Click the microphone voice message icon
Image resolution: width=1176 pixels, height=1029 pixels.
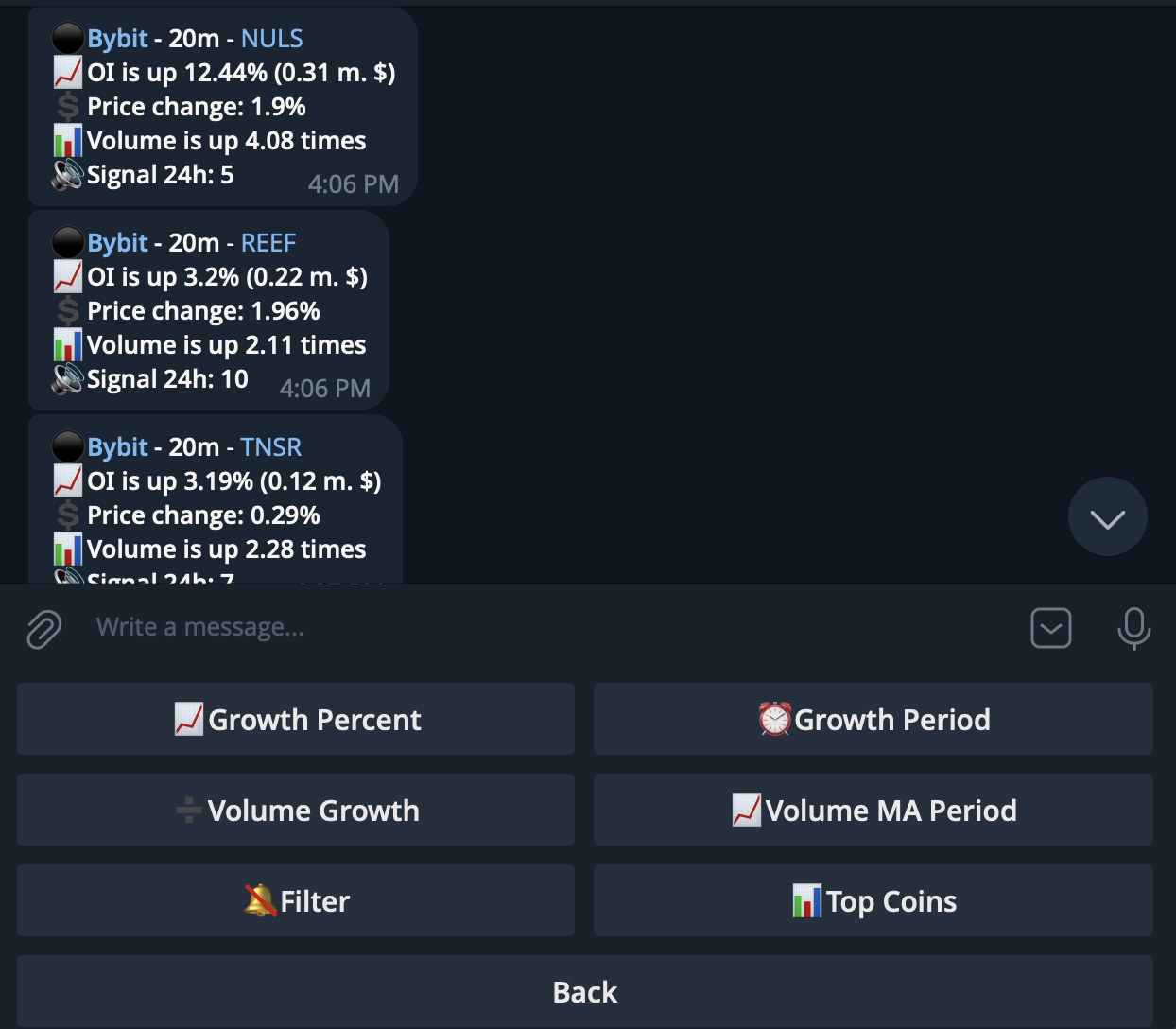click(1133, 627)
